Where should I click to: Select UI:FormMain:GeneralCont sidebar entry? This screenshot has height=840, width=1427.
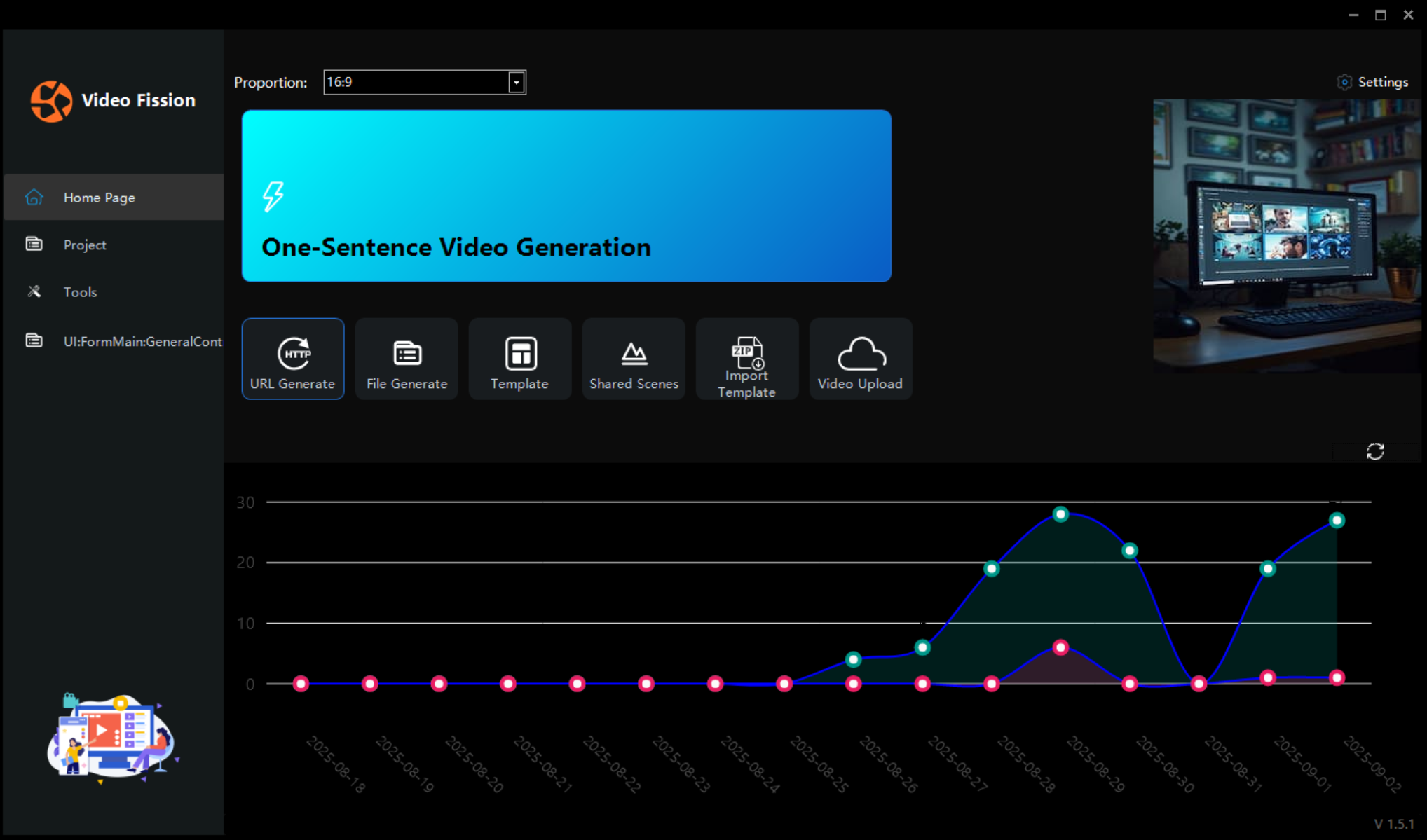point(142,341)
